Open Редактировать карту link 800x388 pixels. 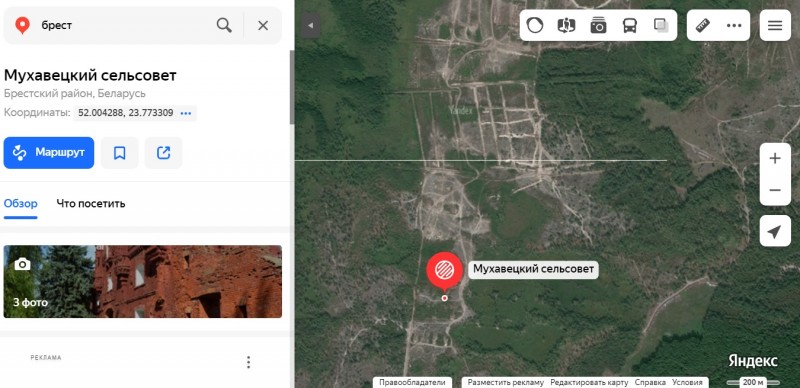coord(589,382)
